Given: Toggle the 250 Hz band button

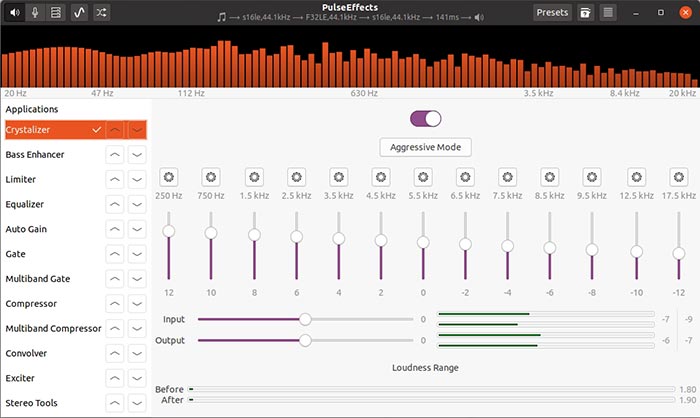Looking at the screenshot, I should (169, 177).
